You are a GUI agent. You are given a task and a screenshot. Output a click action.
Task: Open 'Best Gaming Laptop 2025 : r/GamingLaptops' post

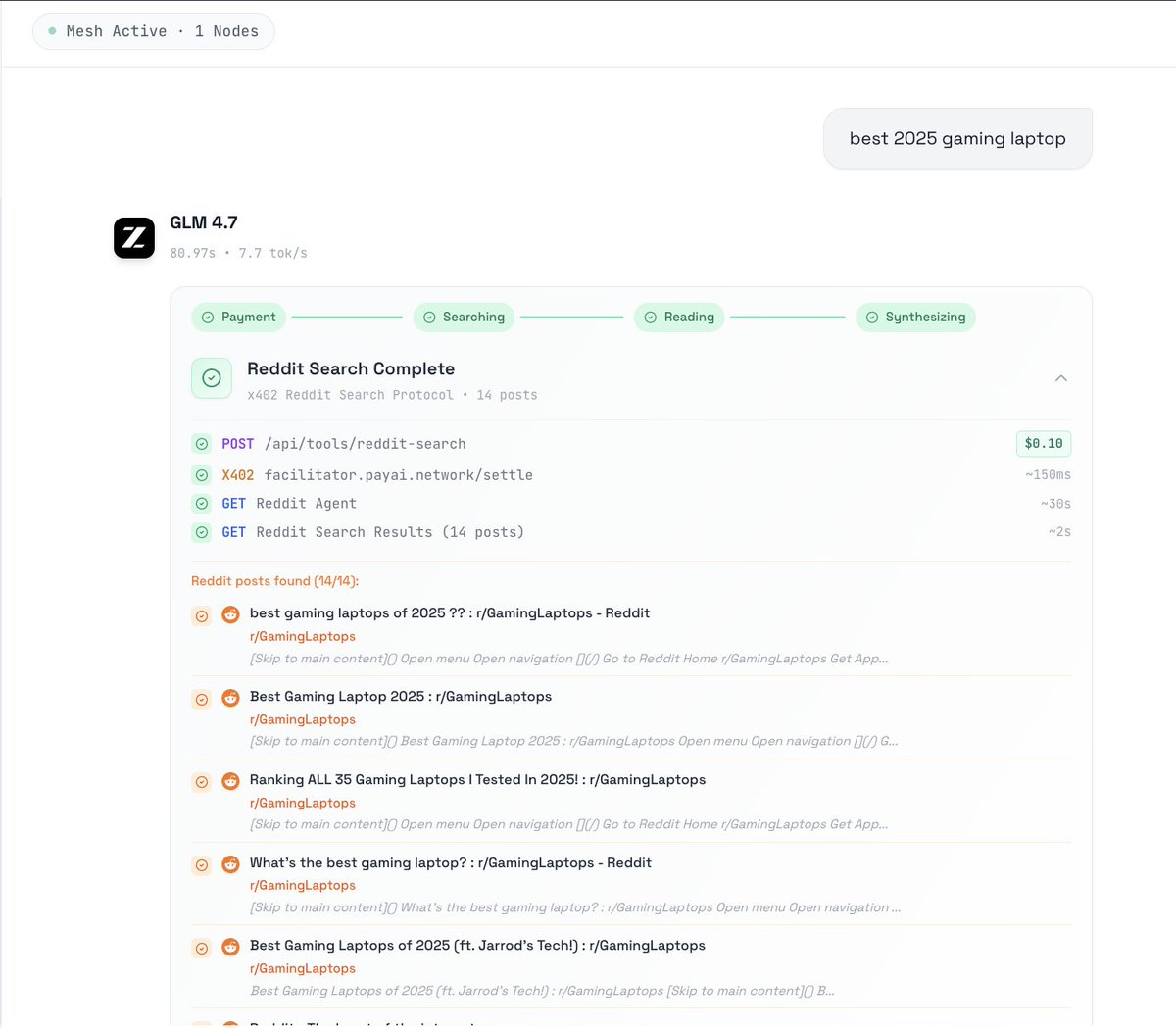(401, 697)
